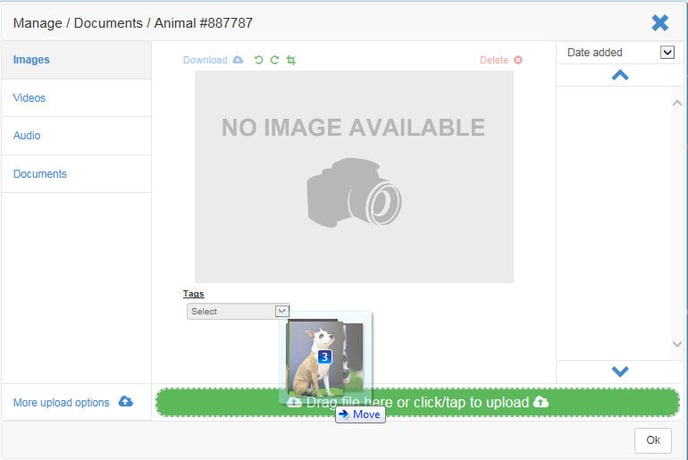This screenshot has width=688, height=460.
Task: Rotate image counter-clockwise
Action: tap(259, 60)
